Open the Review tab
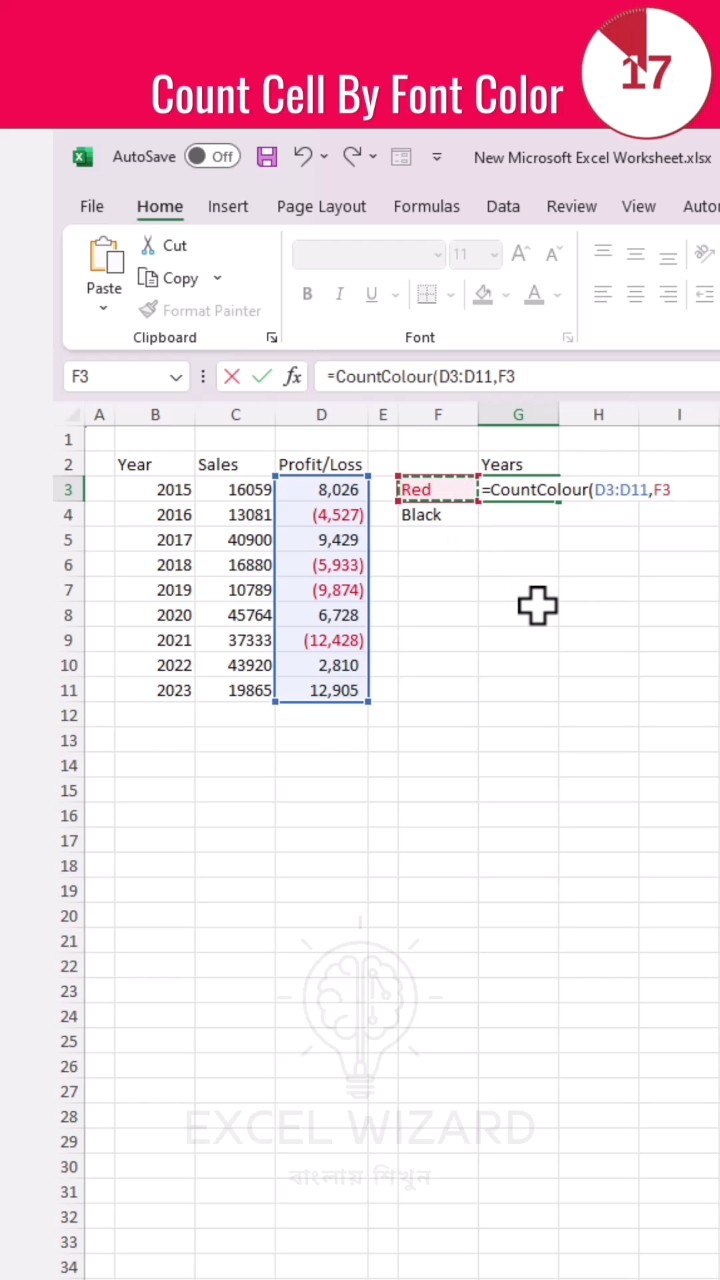Screen dimensions: 720x1280 coord(572,206)
